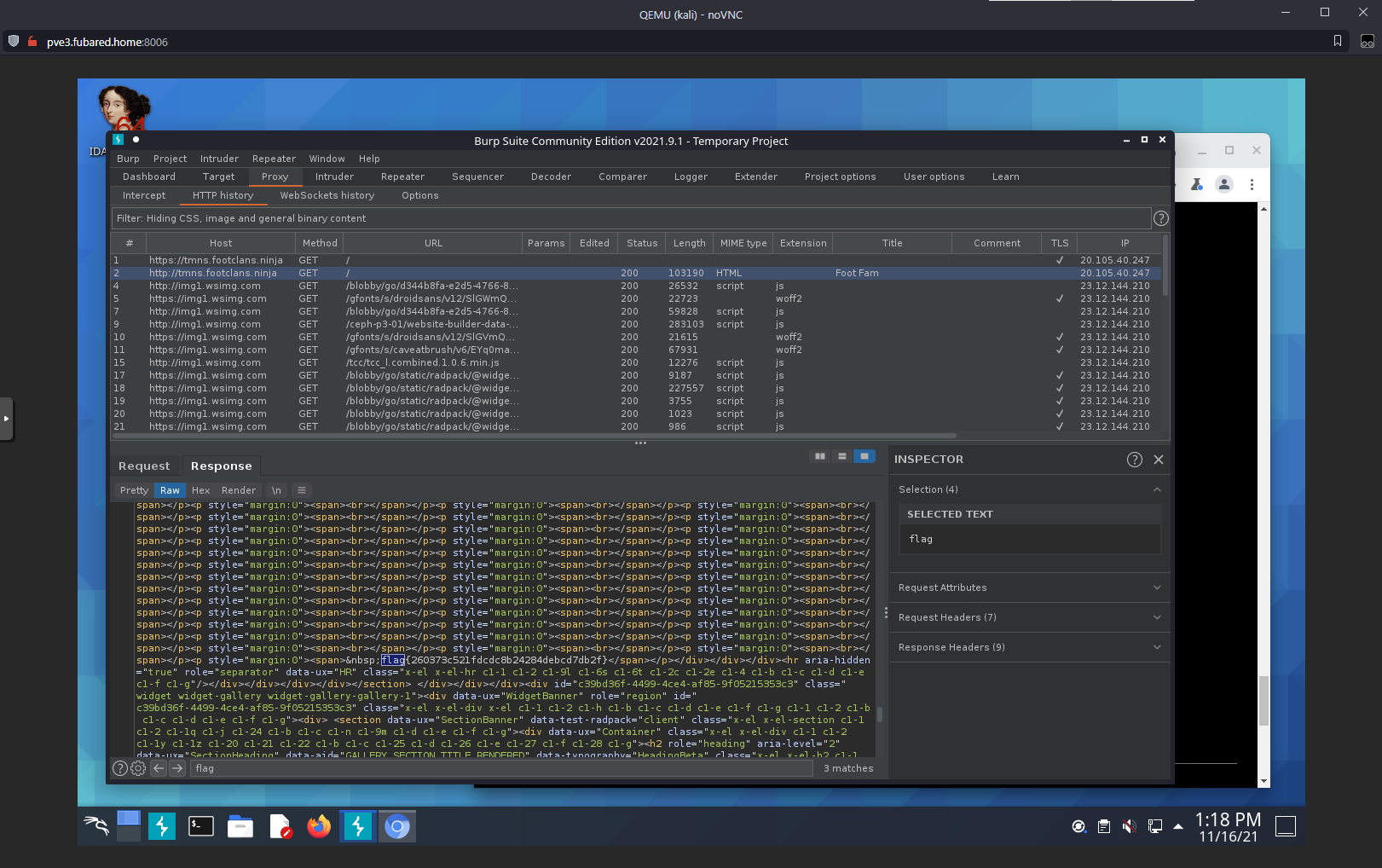Screen dimensions: 1382x868
Task: Switch to the Request message tab
Action: click(x=144, y=466)
